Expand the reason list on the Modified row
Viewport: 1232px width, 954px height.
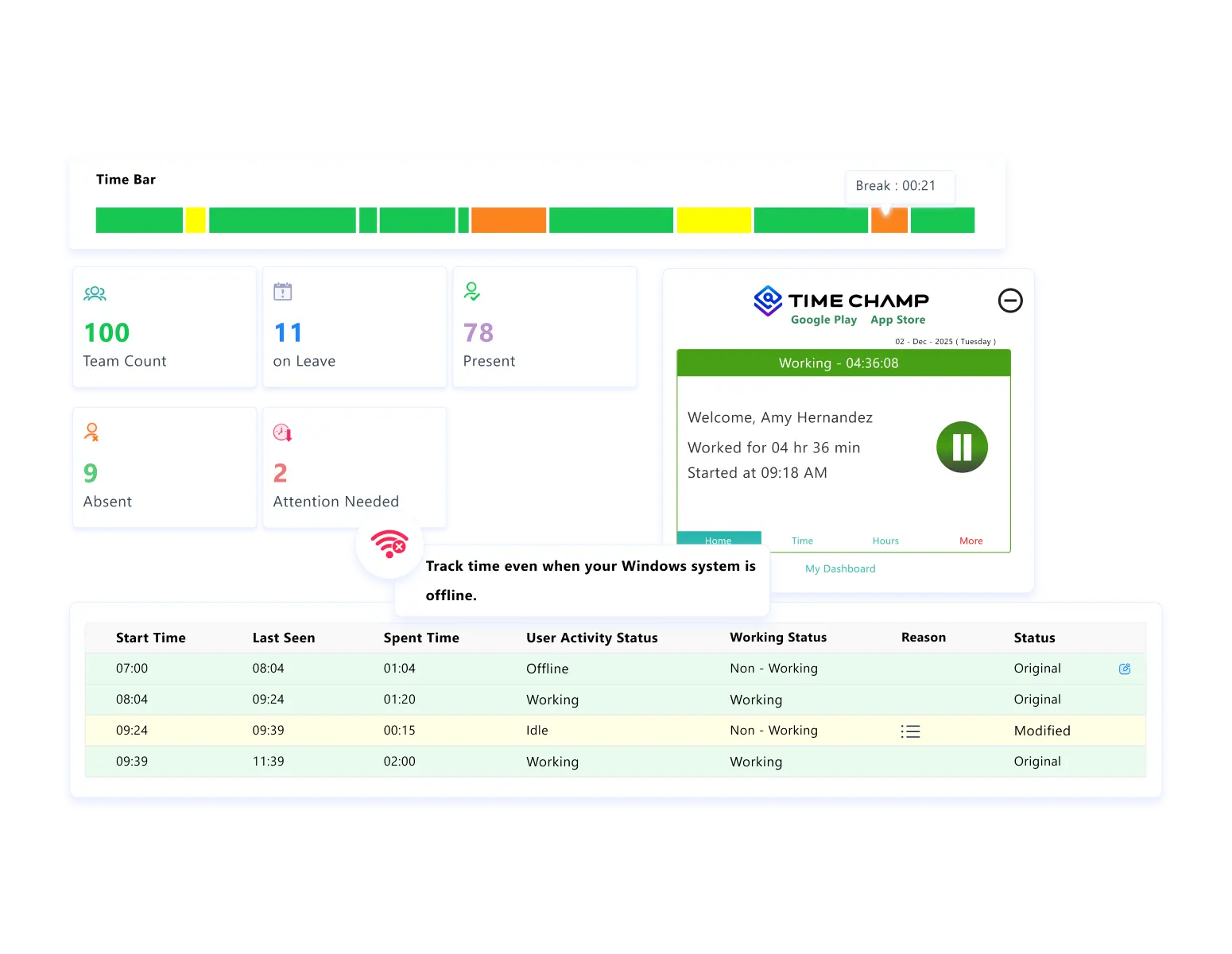point(911,730)
